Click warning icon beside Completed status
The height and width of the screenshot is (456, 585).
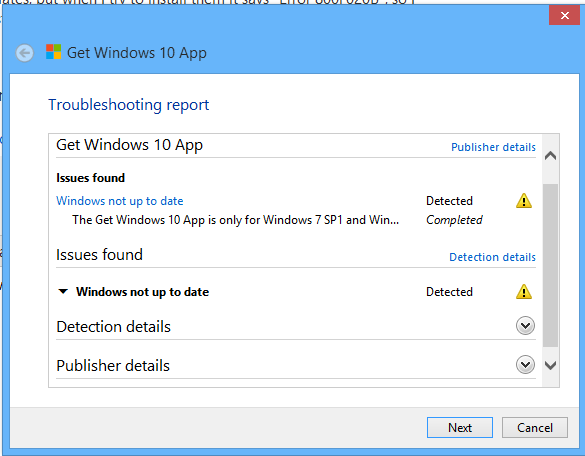coord(524,201)
